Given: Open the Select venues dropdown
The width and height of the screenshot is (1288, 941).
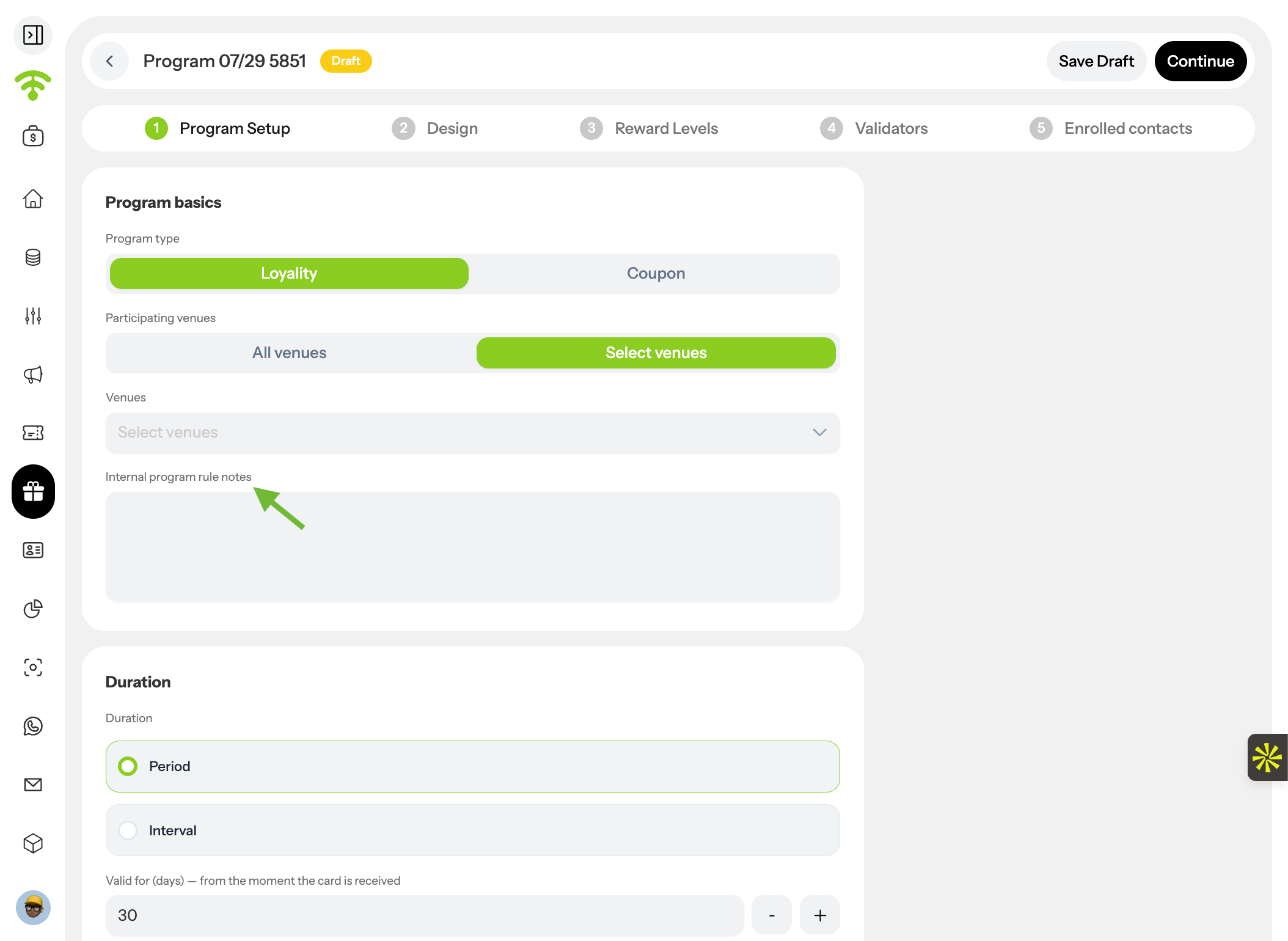Looking at the screenshot, I should [x=473, y=433].
